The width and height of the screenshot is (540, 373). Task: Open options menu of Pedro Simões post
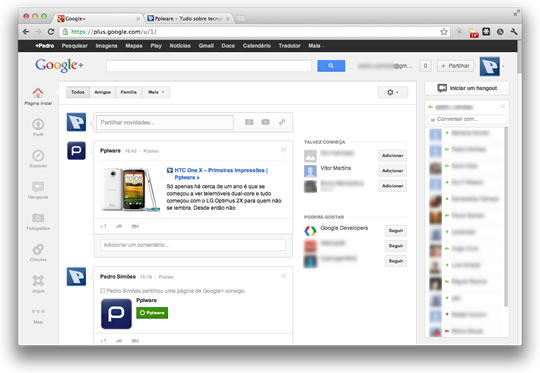pos(283,276)
